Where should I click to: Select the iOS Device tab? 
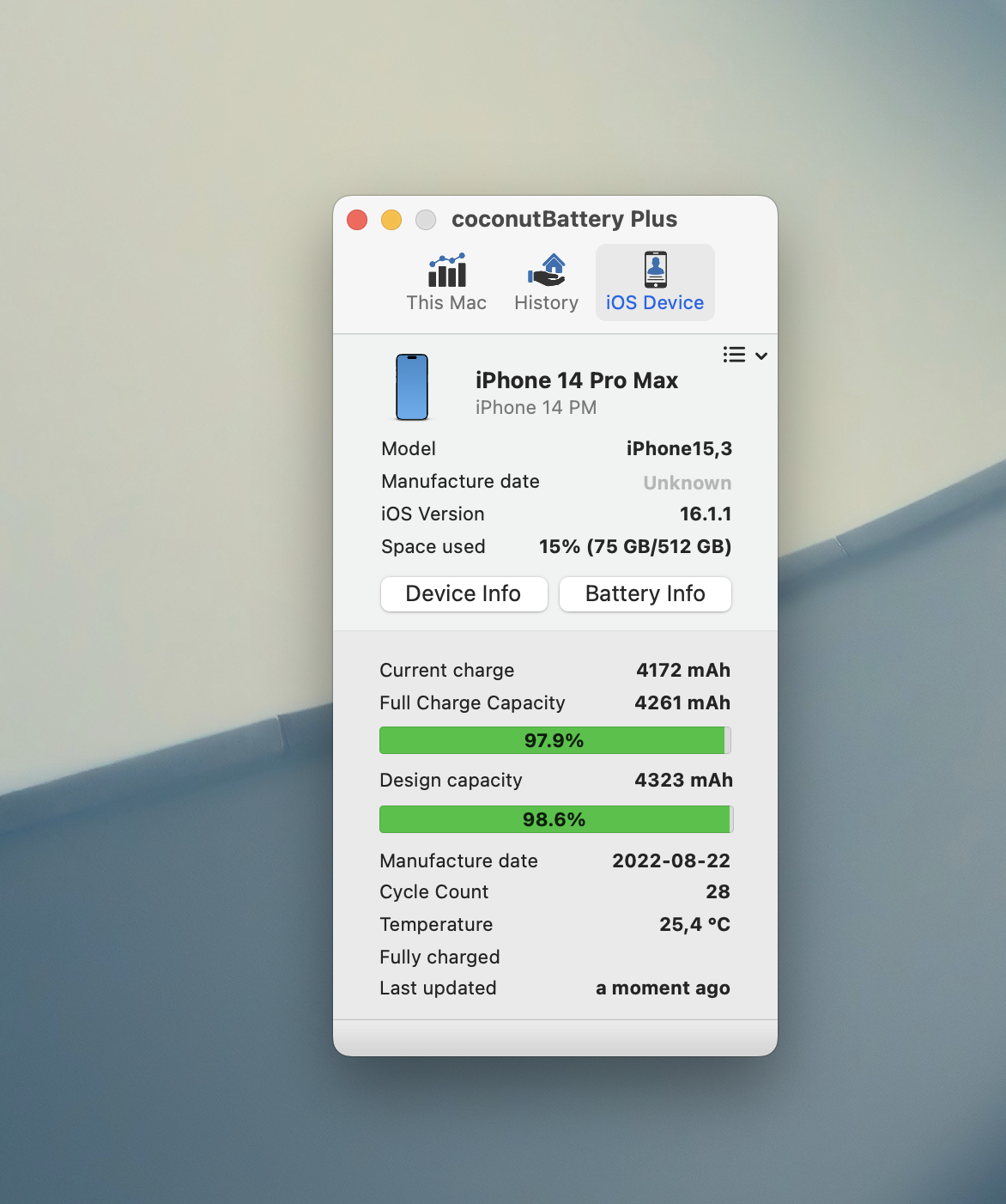[655, 283]
